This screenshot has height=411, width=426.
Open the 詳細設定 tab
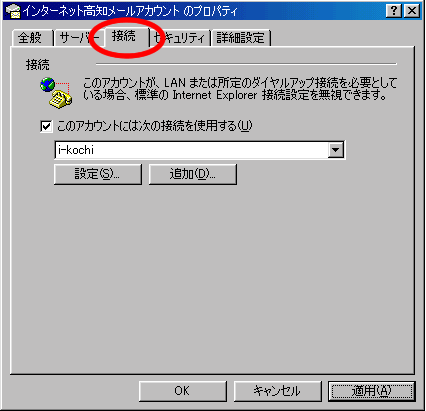[241, 37]
